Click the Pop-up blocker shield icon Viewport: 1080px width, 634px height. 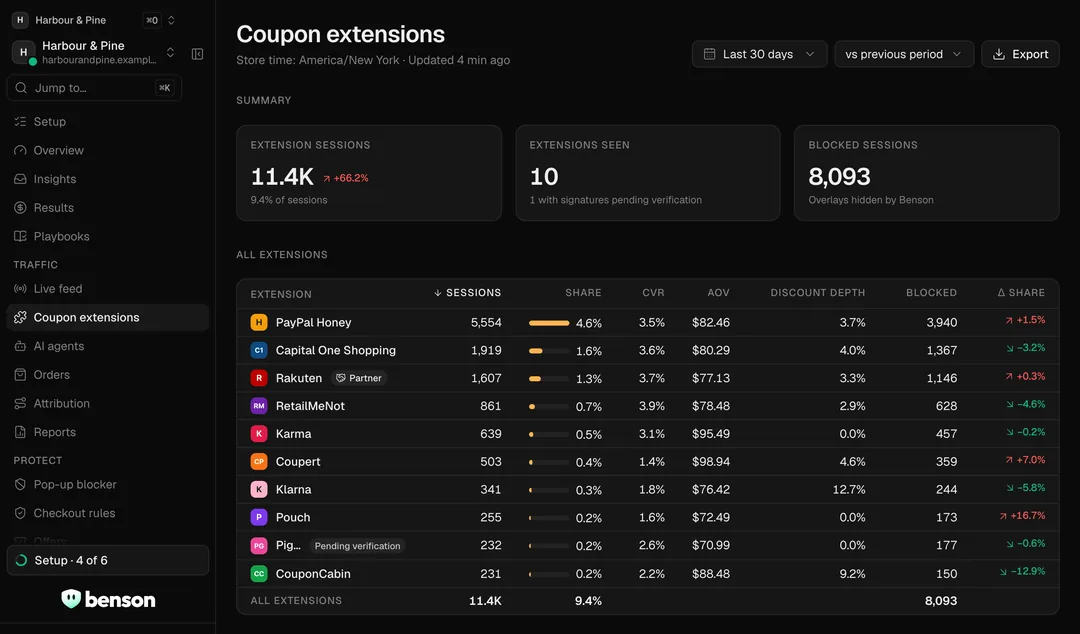20,484
